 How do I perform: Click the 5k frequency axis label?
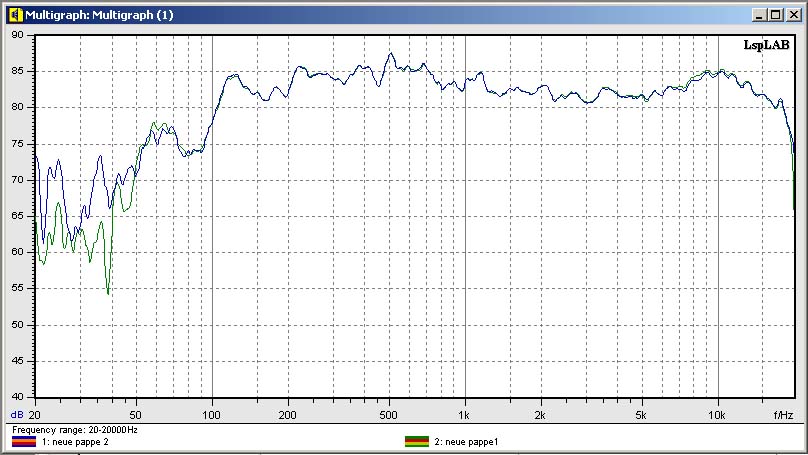(x=640, y=415)
